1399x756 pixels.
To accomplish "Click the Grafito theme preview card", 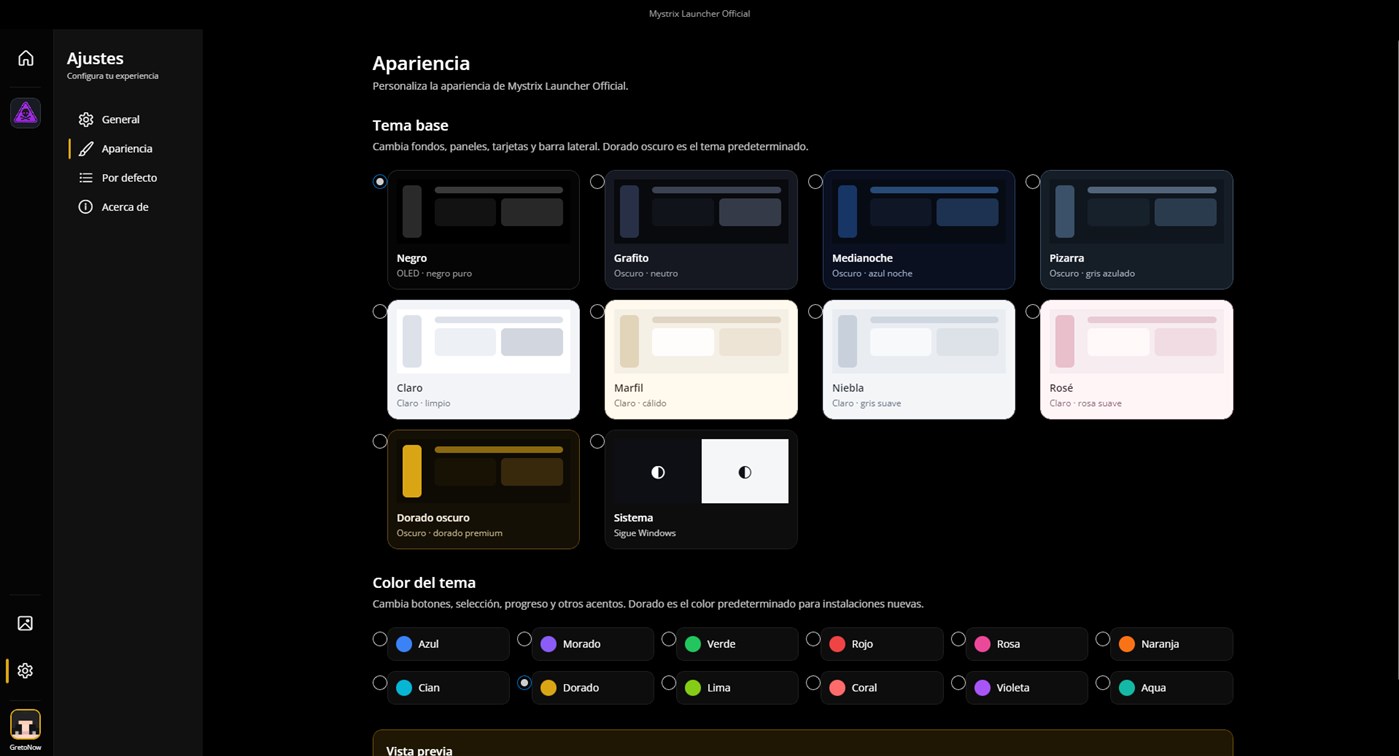I will (x=701, y=229).
